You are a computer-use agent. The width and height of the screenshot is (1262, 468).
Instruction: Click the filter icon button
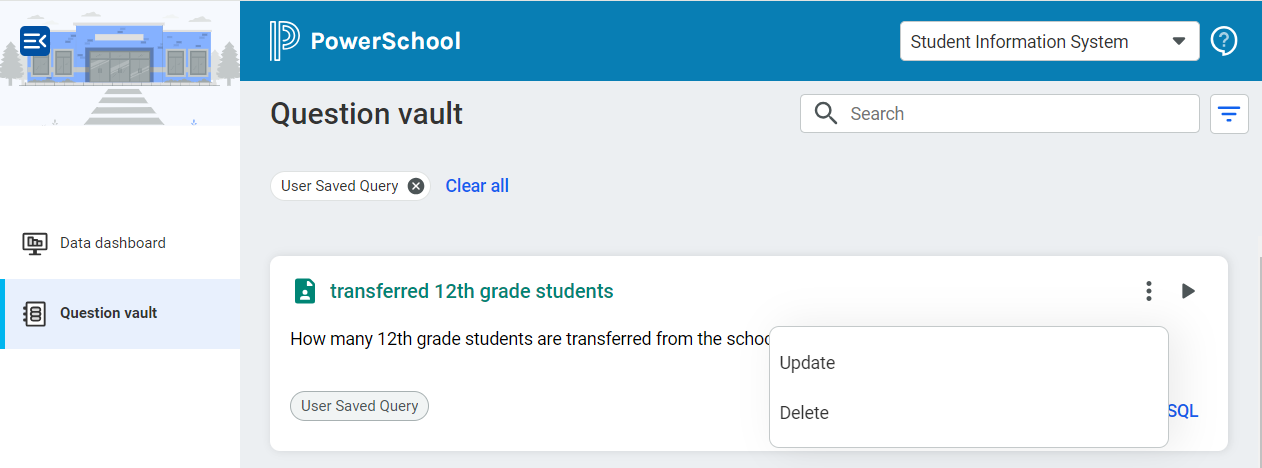click(x=1229, y=114)
